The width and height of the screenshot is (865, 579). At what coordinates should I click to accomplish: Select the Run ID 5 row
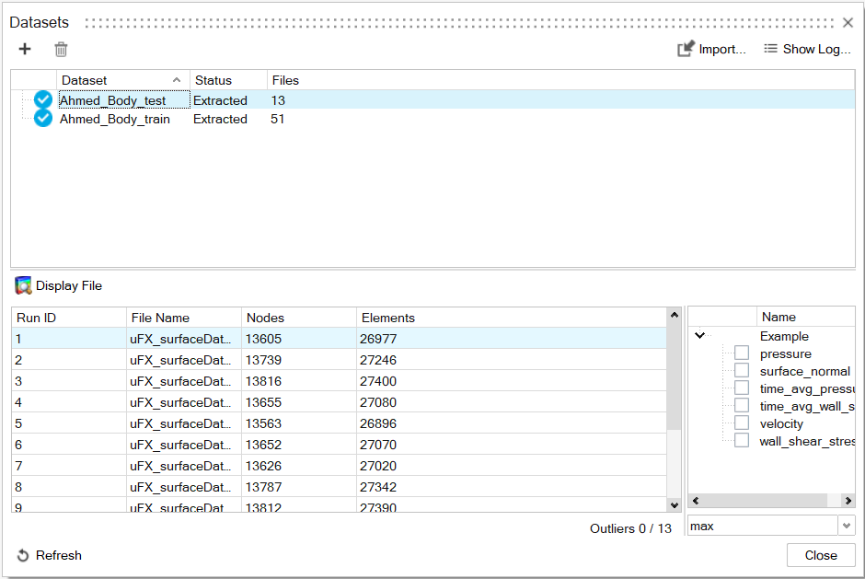click(x=200, y=423)
